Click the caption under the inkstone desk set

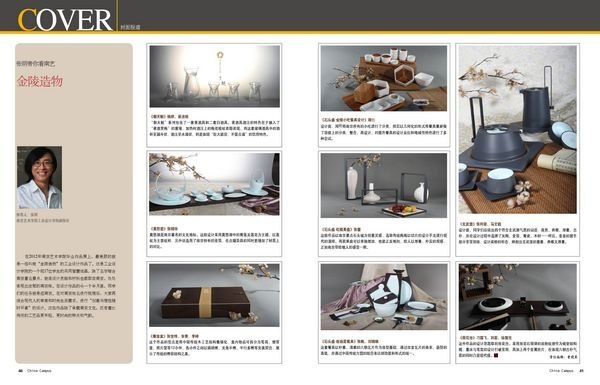[x=518, y=347]
